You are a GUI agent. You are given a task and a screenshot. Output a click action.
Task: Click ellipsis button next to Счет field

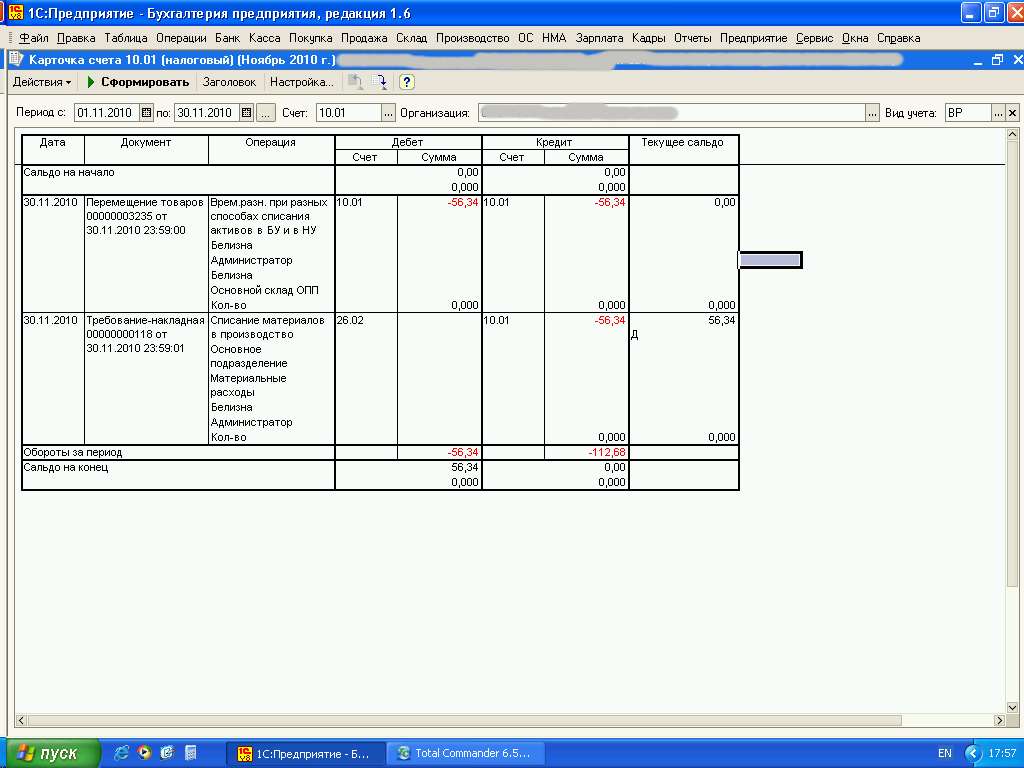pos(389,113)
